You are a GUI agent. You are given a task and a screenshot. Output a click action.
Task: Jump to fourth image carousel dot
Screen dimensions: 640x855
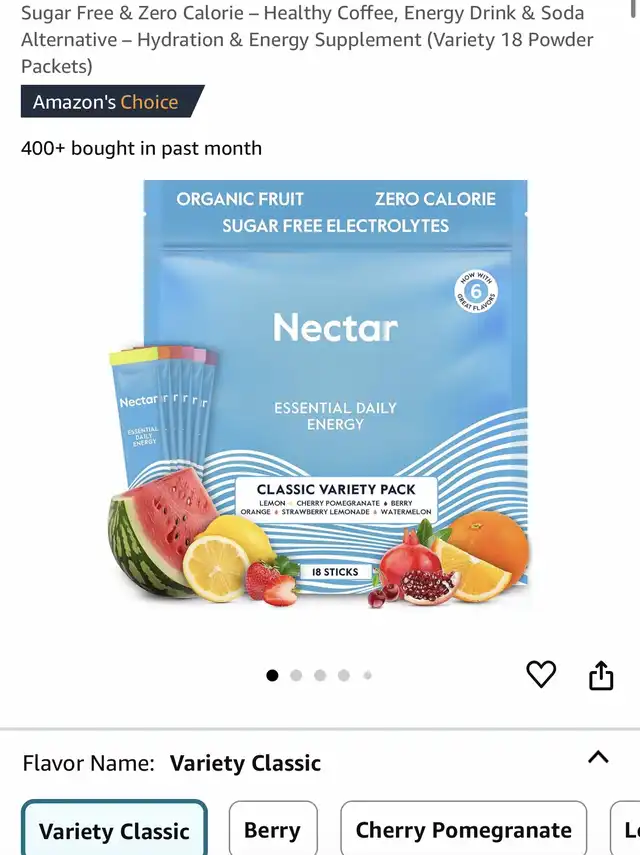pyautogui.click(x=343, y=676)
